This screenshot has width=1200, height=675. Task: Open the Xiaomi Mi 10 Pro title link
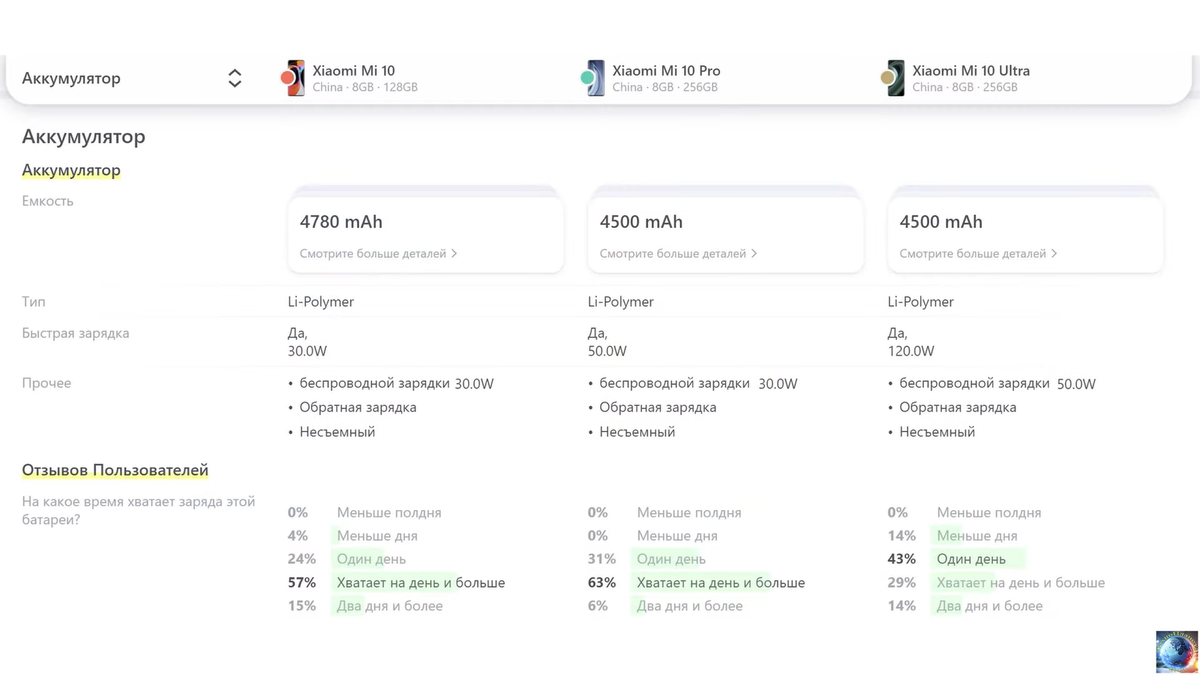(665, 70)
